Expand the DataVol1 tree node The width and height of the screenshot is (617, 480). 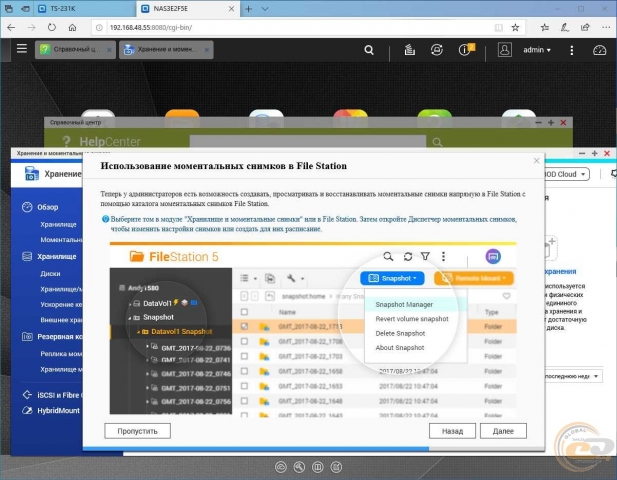(x=130, y=304)
